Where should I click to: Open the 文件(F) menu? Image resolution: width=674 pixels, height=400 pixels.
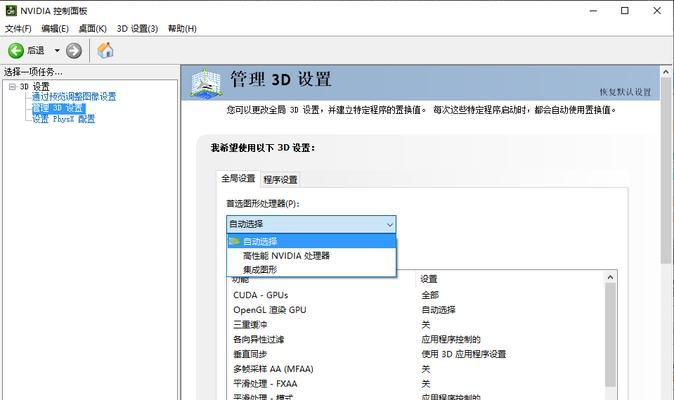[18, 29]
